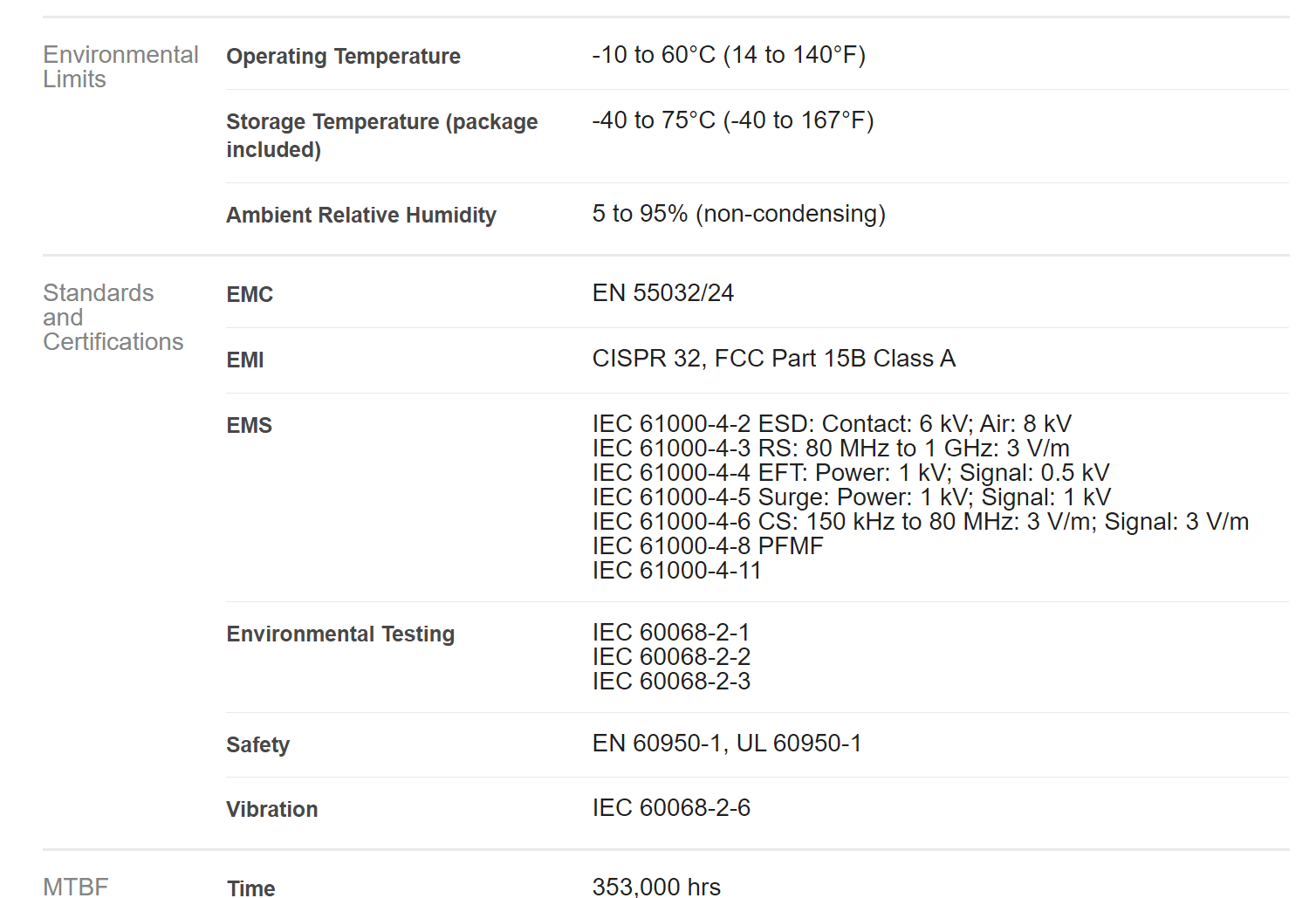Click the Environmental Limits section heading
1316x898 pixels.
tap(120, 67)
